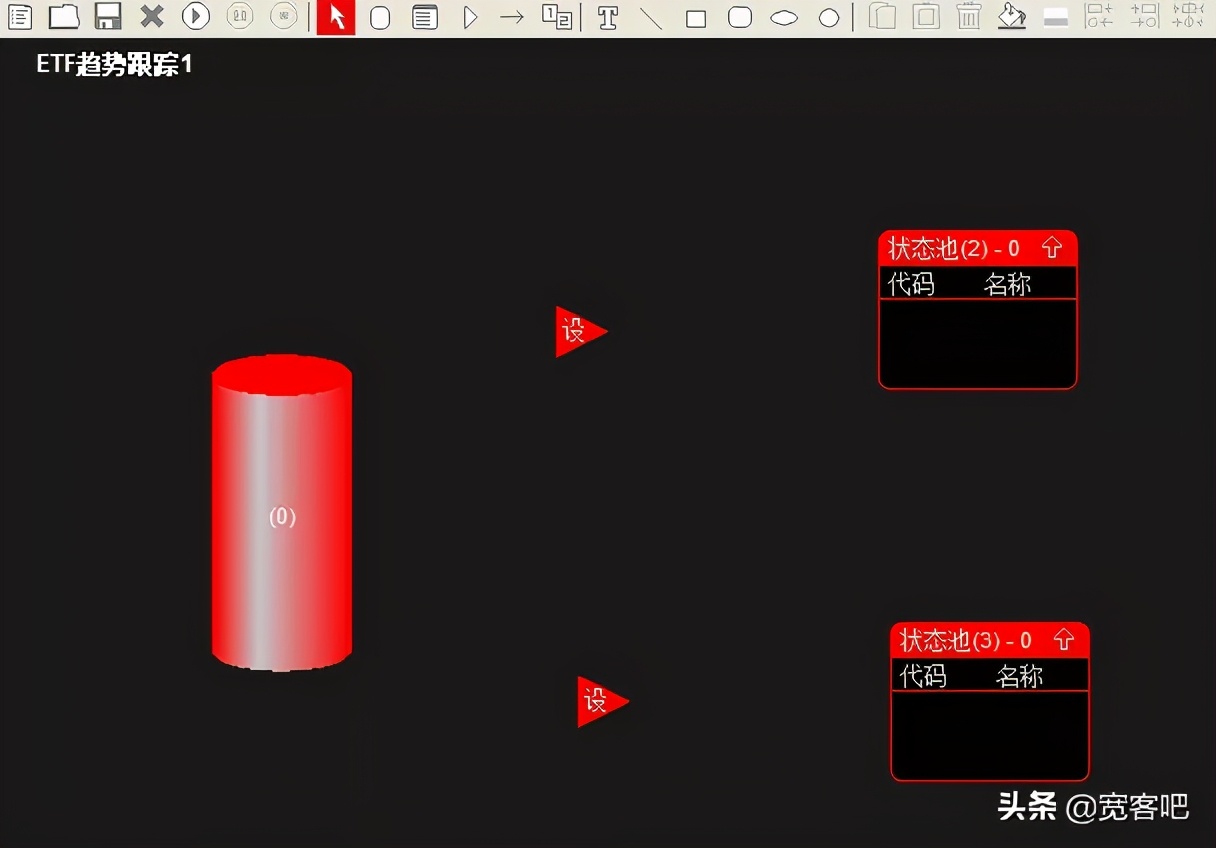Click the 名称 column header in 状态池(3)
Viewport: 1216px width, 848px height.
[x=1019, y=677]
